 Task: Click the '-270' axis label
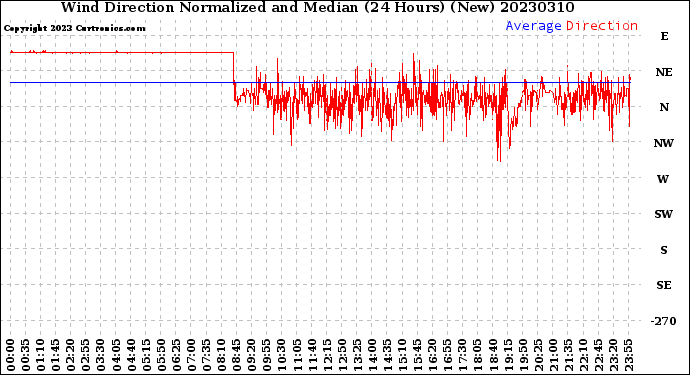(663, 321)
